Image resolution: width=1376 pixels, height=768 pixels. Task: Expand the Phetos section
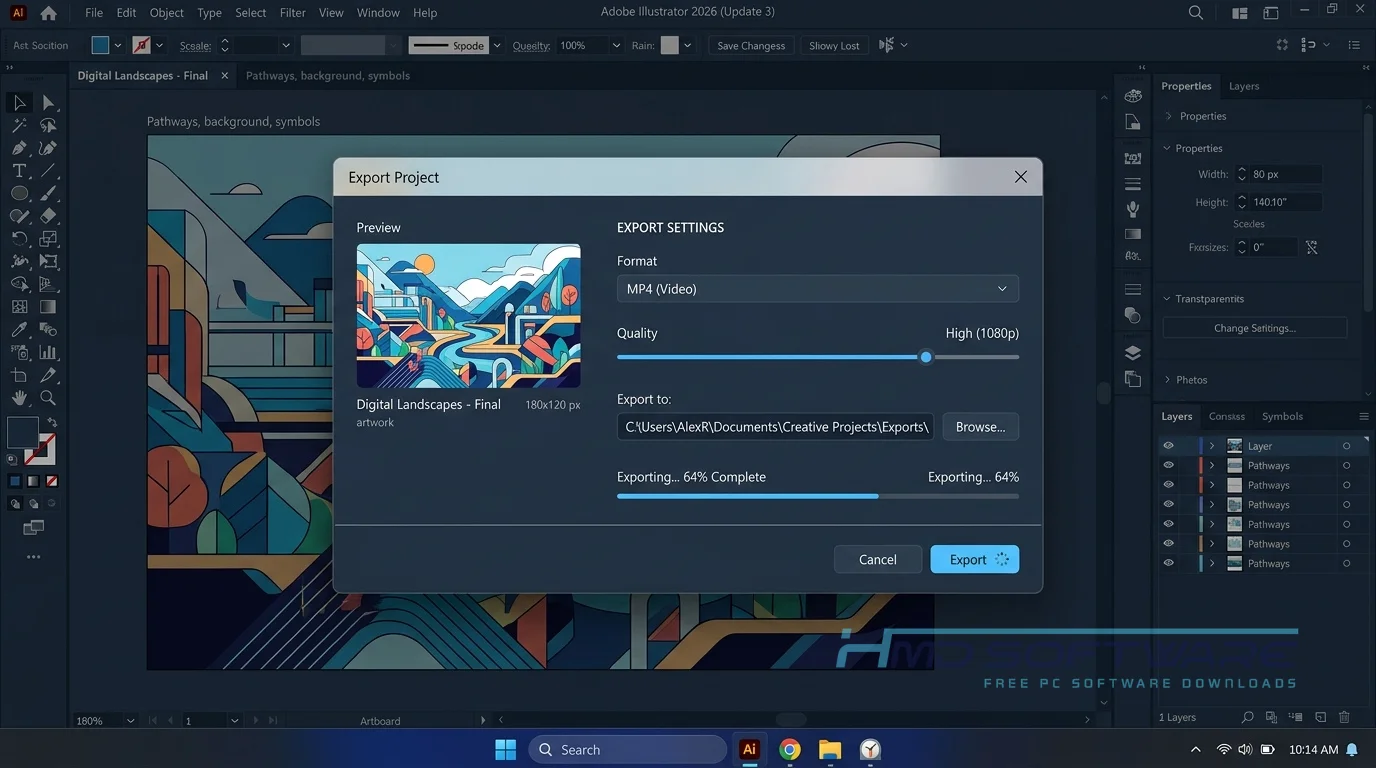(x=1168, y=380)
